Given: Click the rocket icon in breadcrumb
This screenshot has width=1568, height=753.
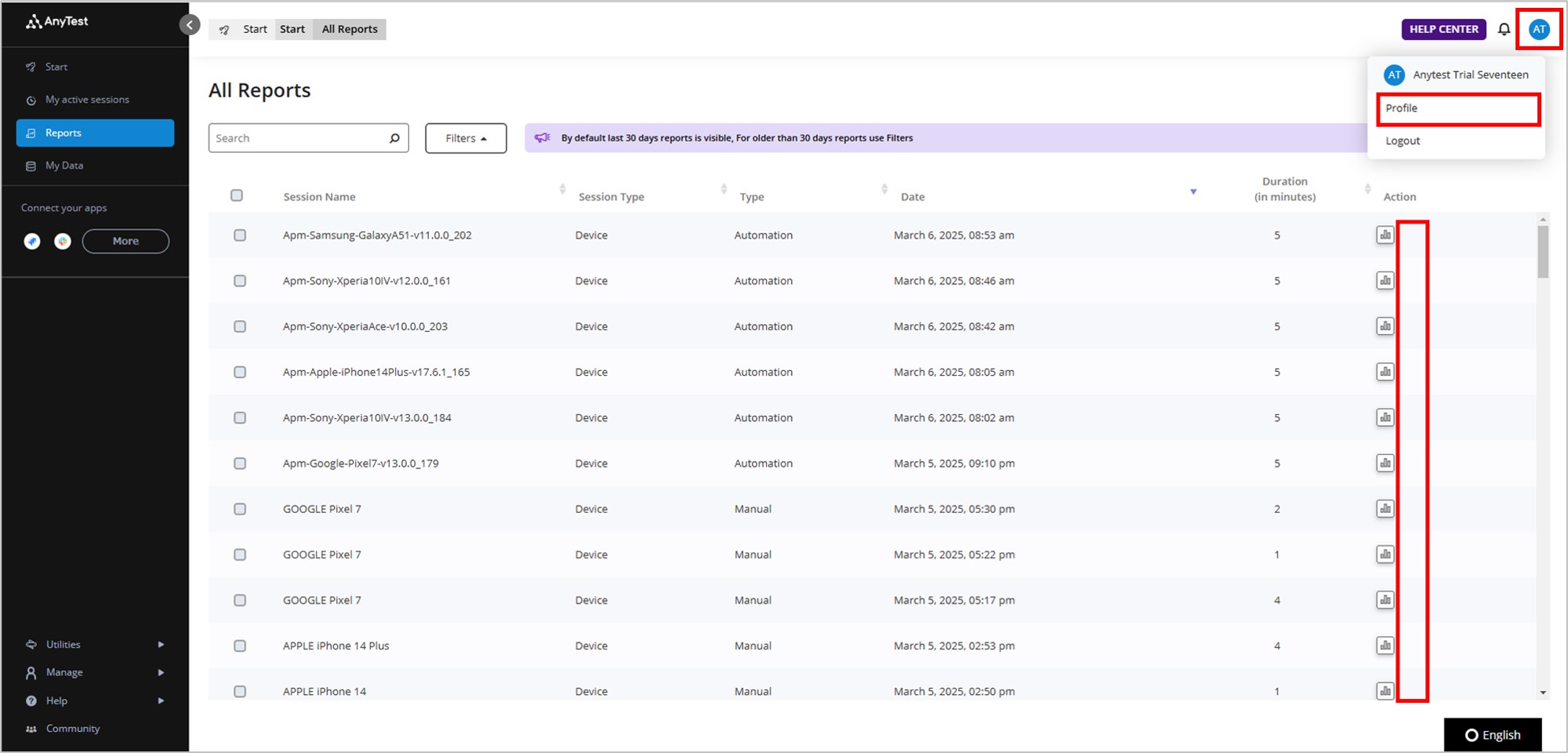Looking at the screenshot, I should pos(224,30).
